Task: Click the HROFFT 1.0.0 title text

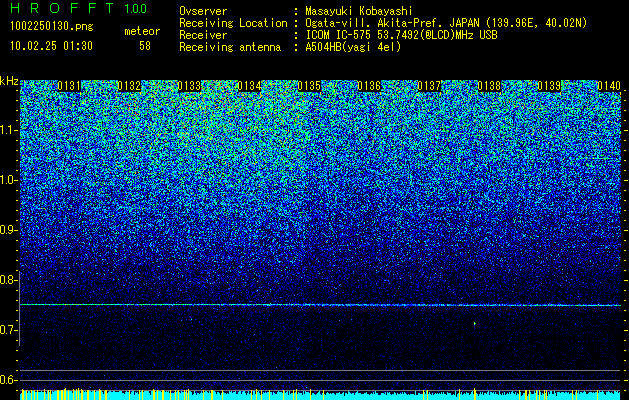Action: pyautogui.click(x=78, y=8)
